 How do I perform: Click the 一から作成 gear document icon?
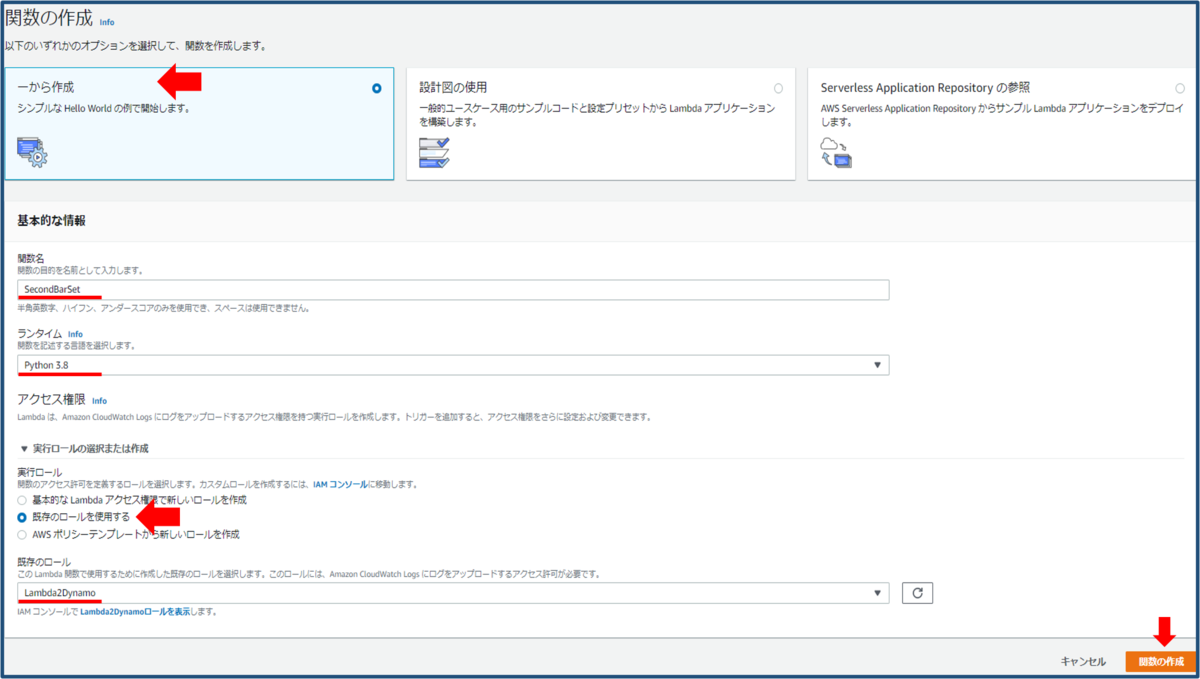pyautogui.click(x=32, y=152)
